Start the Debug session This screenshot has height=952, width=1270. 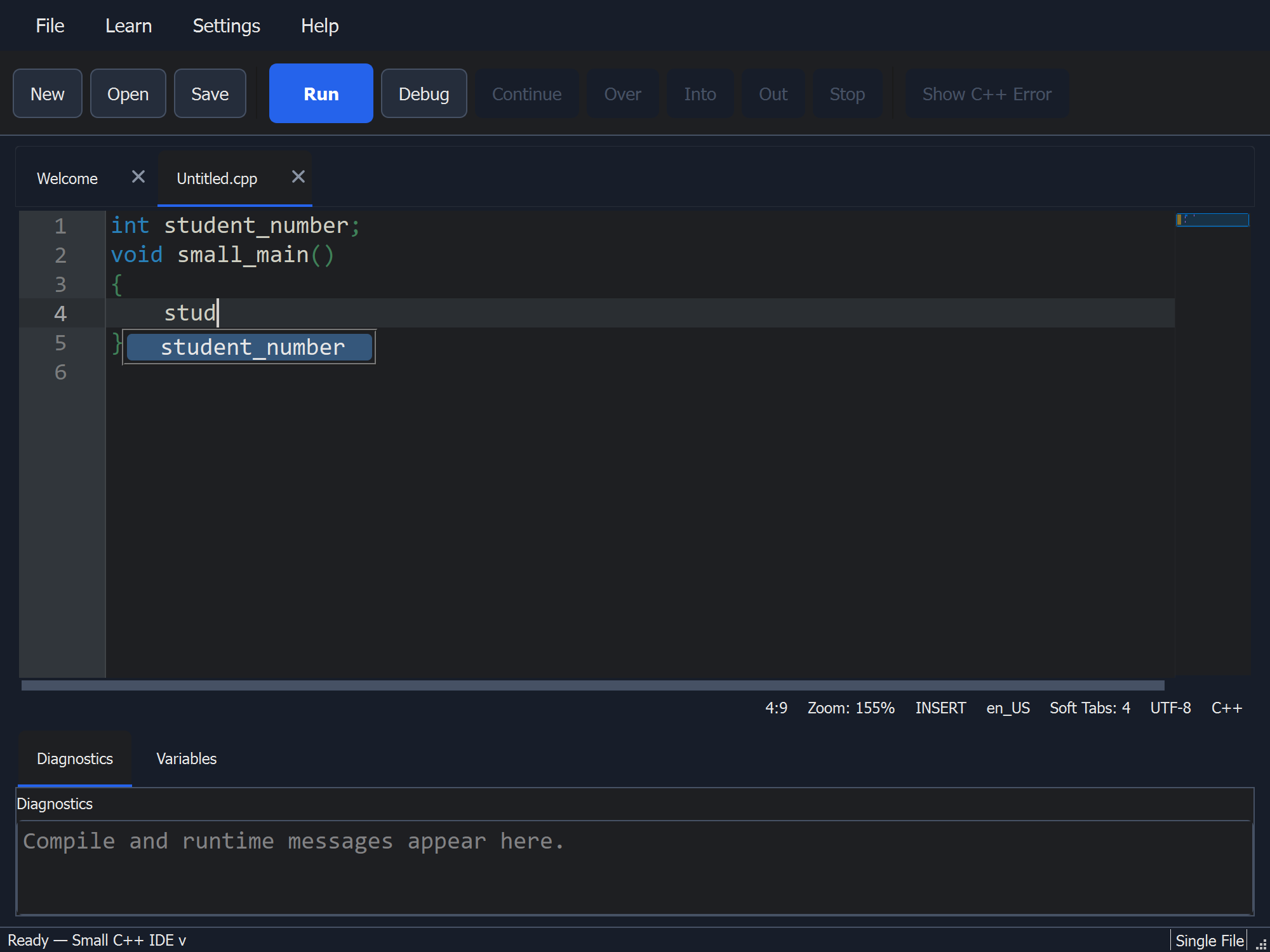(424, 93)
